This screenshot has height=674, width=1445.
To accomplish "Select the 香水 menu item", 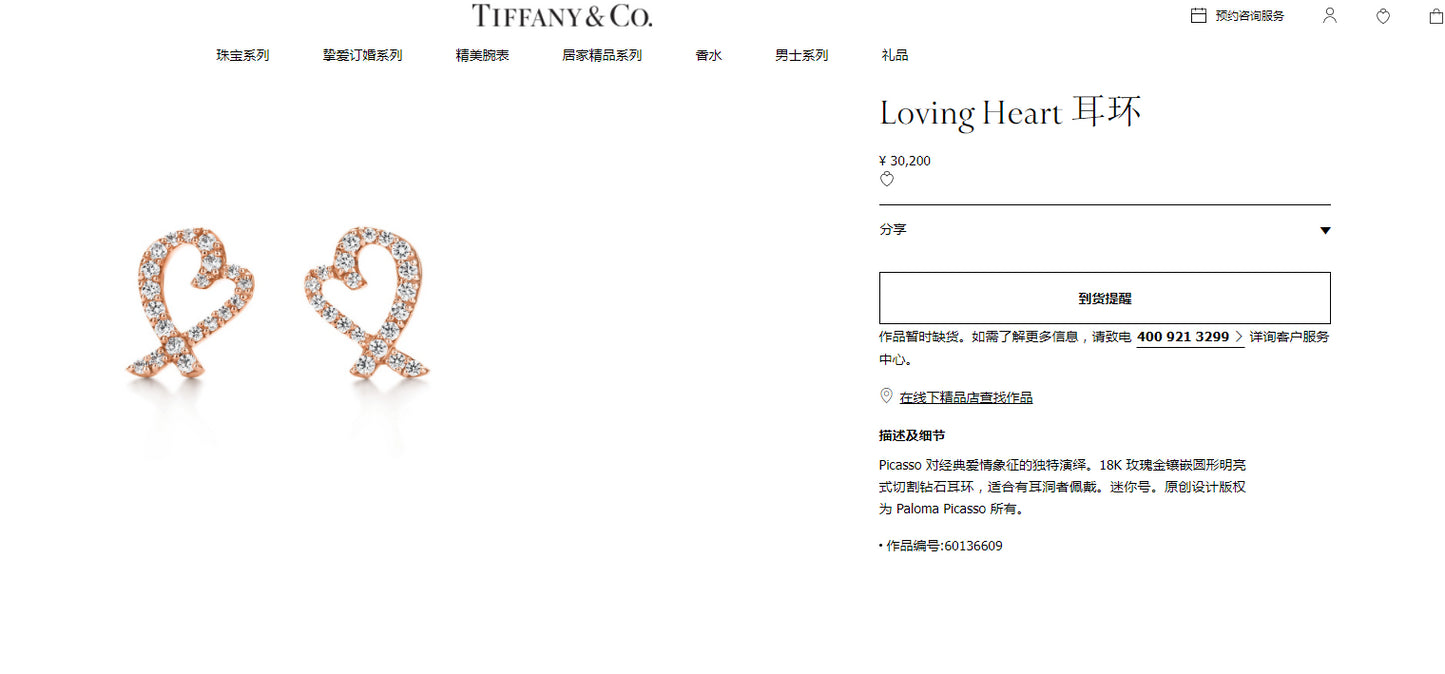I will (708, 55).
